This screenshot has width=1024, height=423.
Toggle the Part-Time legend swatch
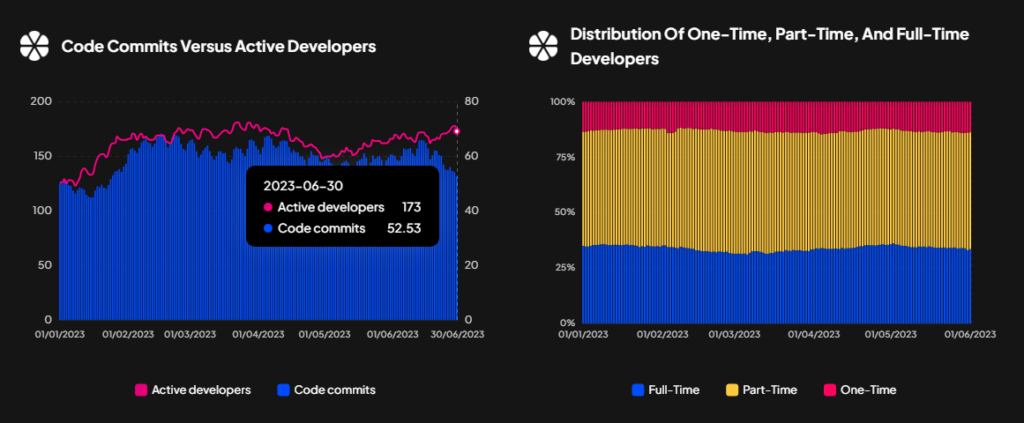[732, 390]
